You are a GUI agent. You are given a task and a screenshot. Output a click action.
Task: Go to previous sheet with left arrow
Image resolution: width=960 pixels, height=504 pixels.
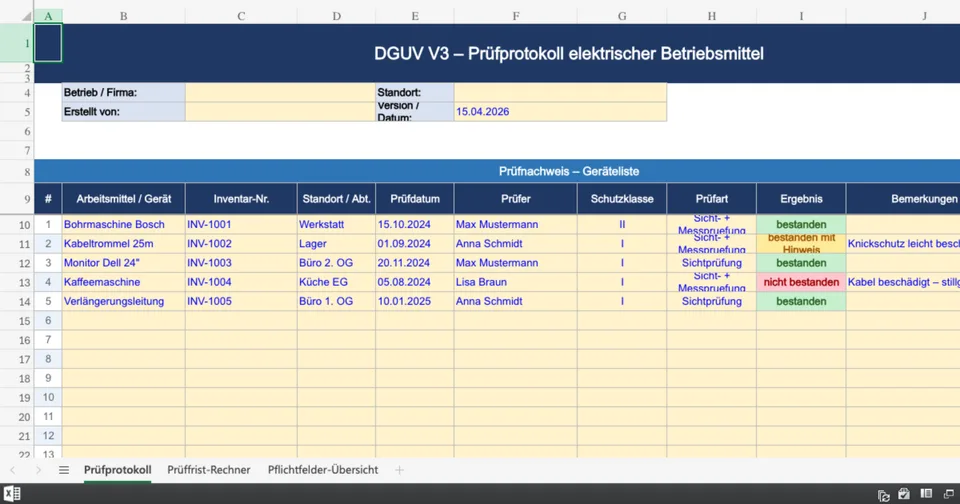coord(13,470)
